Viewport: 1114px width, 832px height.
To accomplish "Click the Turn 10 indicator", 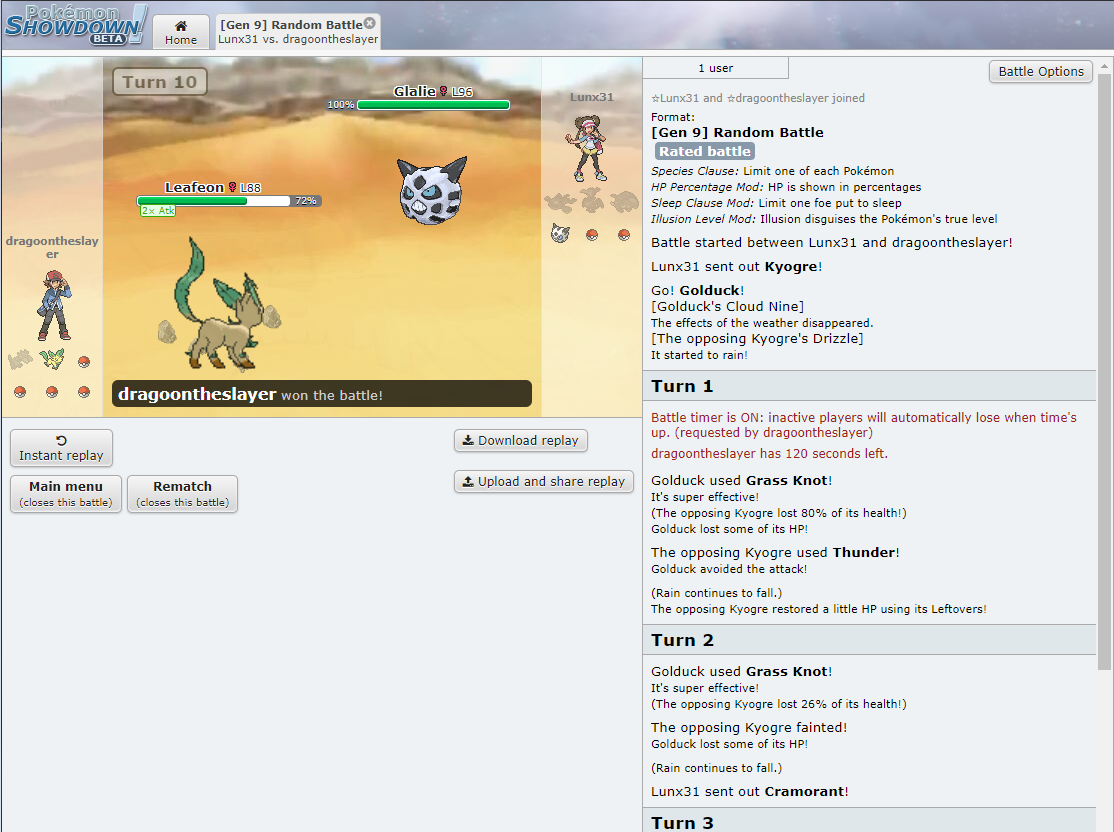I will [x=160, y=82].
